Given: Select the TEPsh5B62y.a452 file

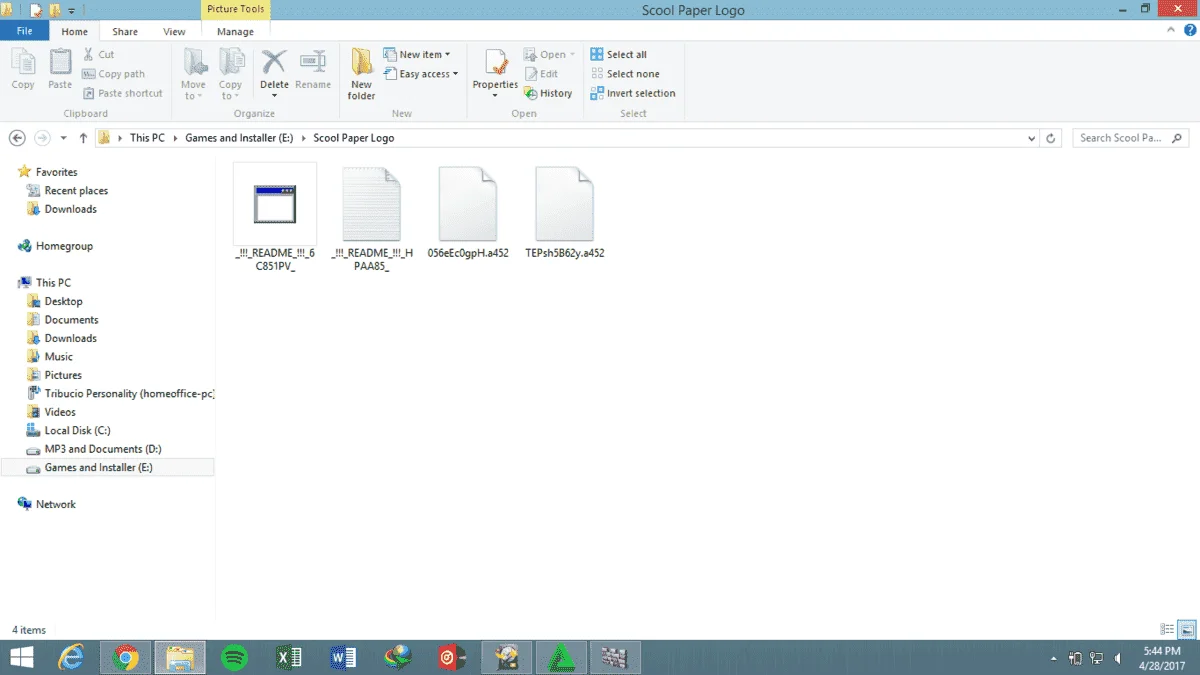Looking at the screenshot, I should pos(565,214).
